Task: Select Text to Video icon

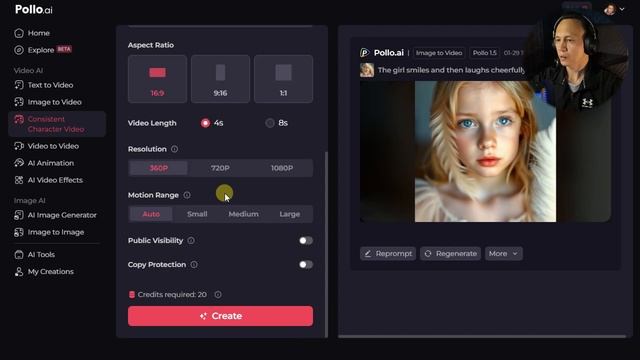Action: [x=19, y=85]
